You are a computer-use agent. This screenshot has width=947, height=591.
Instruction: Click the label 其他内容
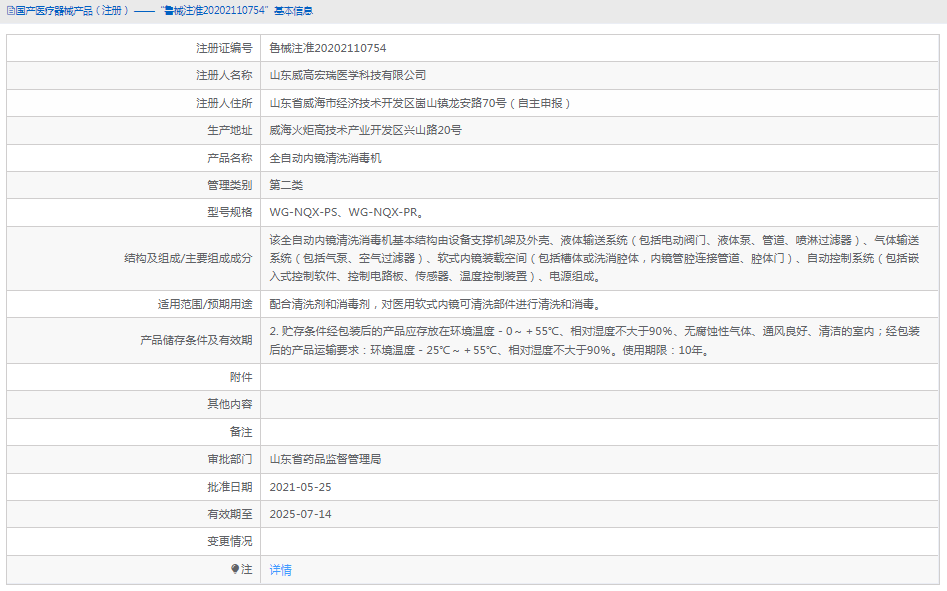(x=230, y=404)
